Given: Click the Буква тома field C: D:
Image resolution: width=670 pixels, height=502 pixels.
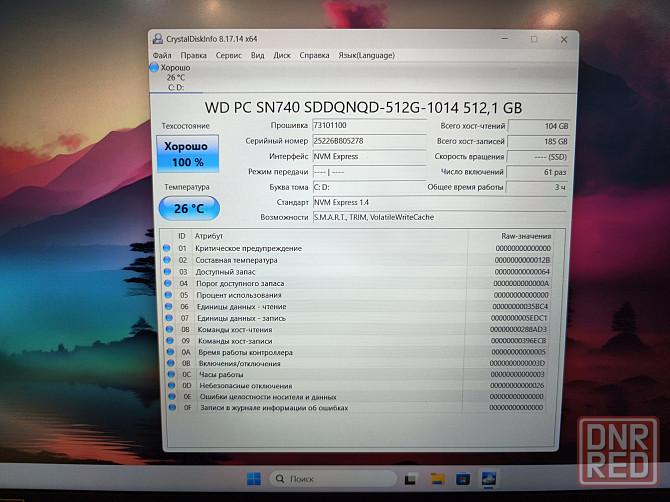Looking at the screenshot, I should click(x=369, y=187).
